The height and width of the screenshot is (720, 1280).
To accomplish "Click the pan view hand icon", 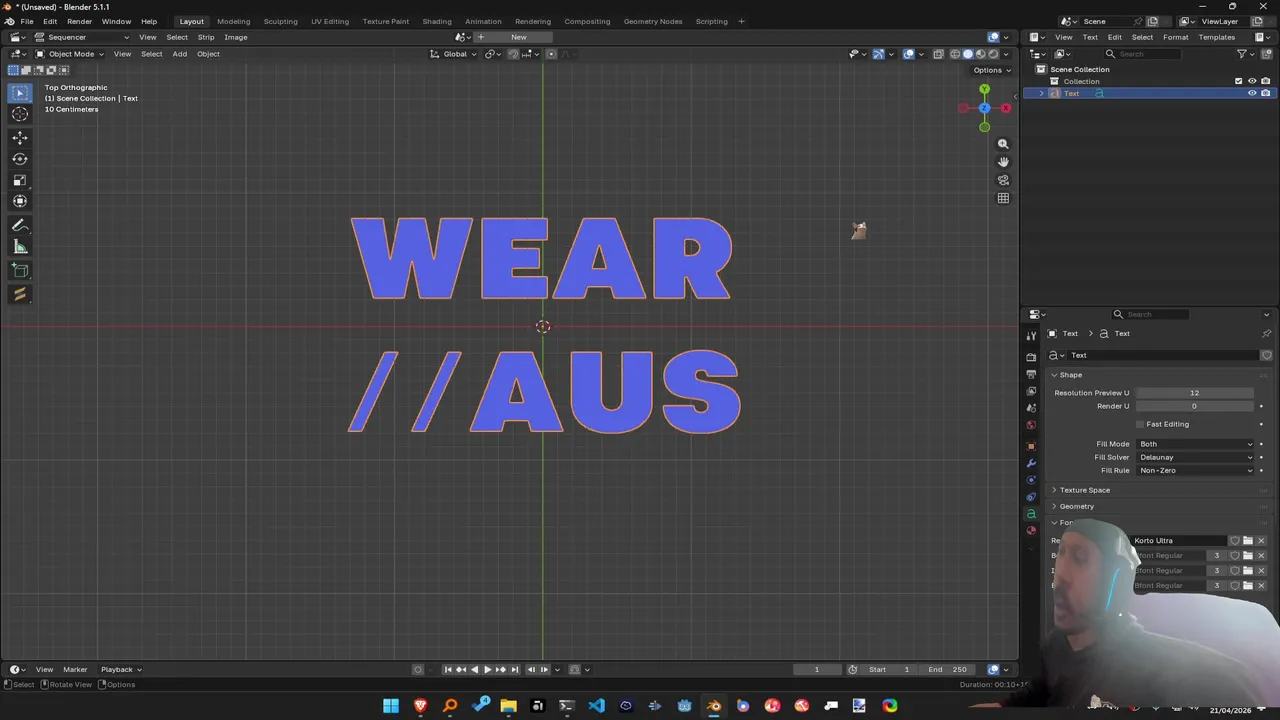I will coord(1003,162).
